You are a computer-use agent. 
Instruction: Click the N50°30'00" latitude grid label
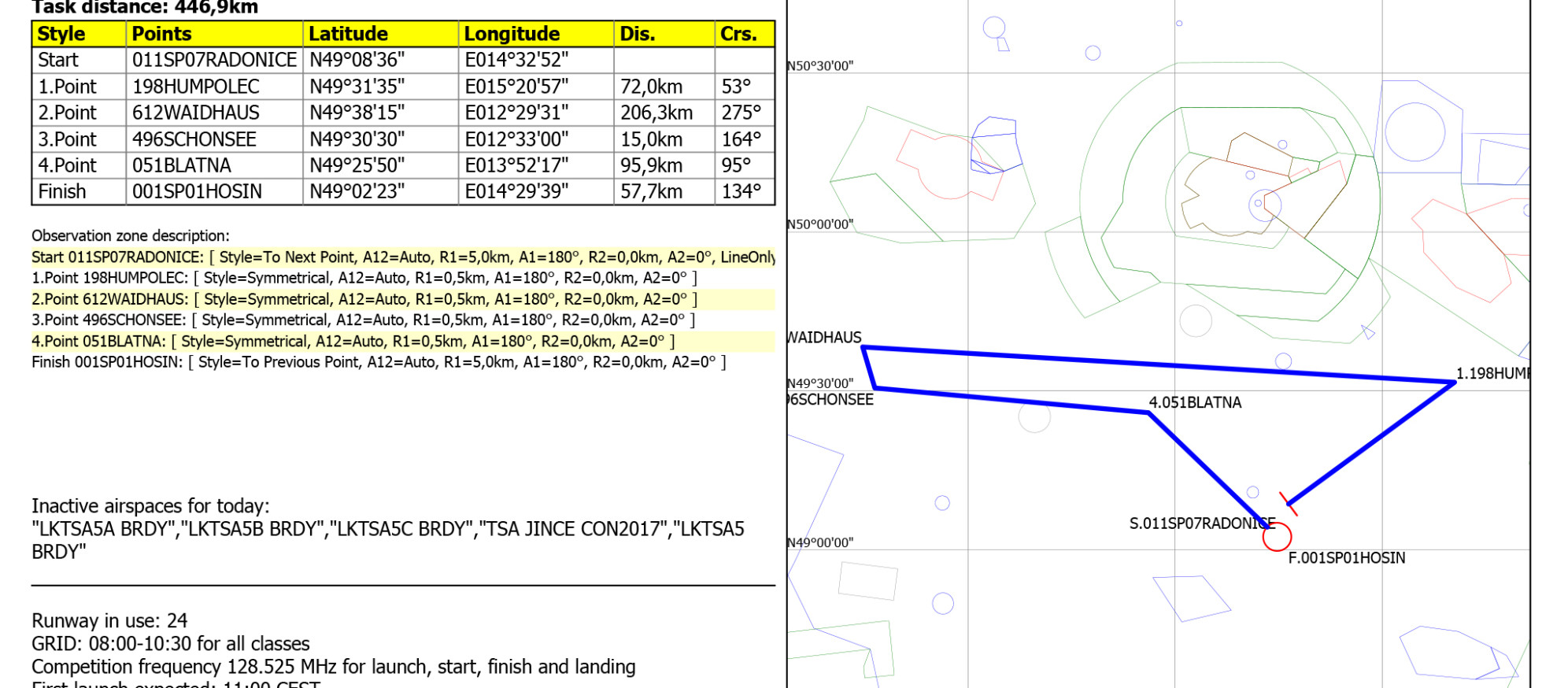click(x=820, y=66)
